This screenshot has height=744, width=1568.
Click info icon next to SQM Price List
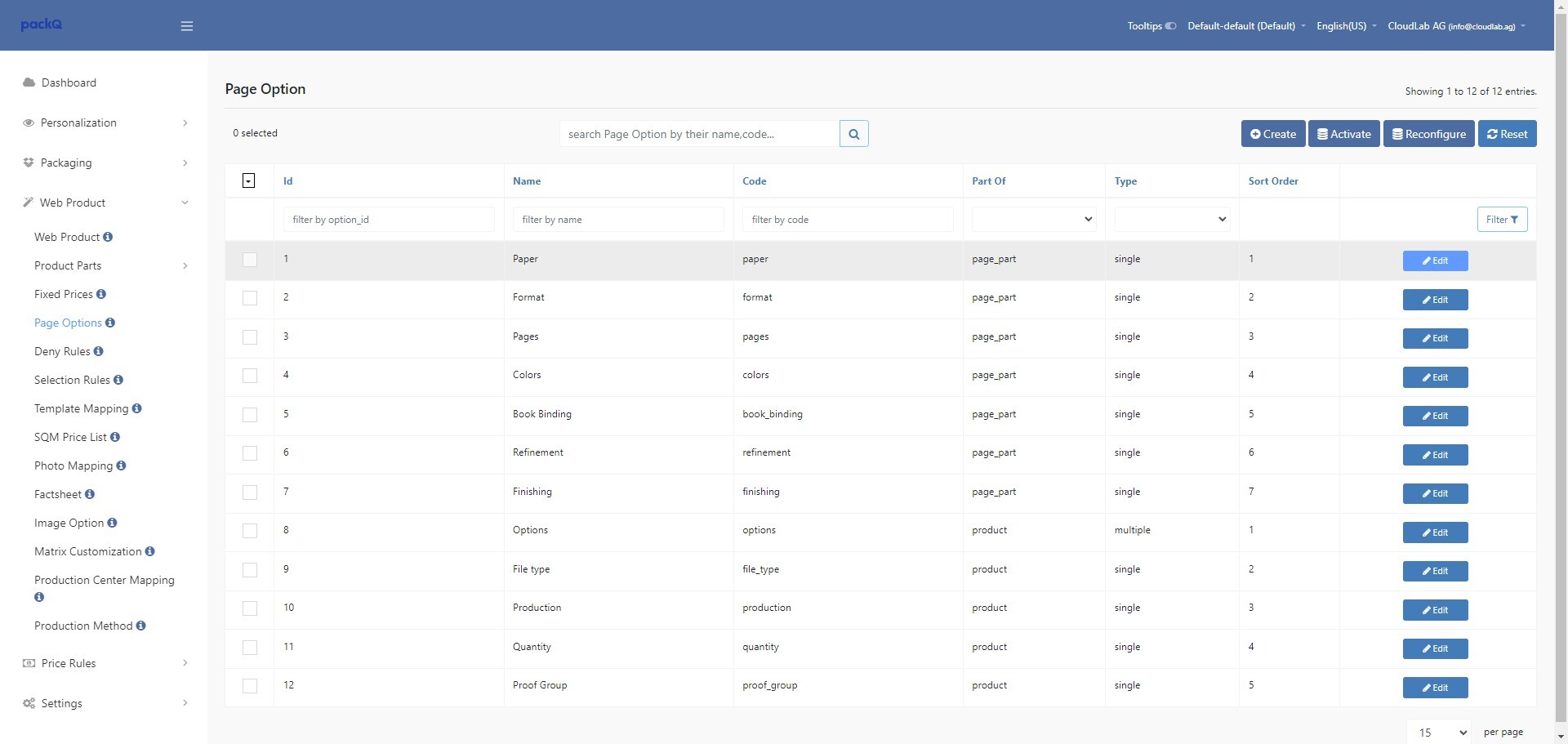[x=115, y=437]
